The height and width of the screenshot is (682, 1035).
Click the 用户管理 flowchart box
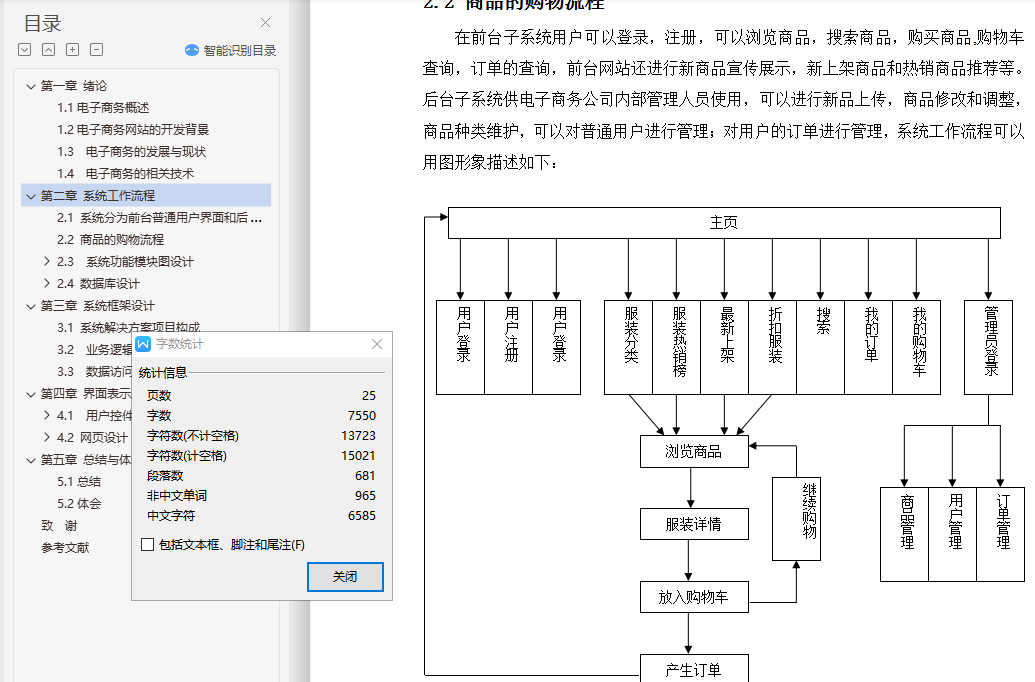(x=952, y=535)
